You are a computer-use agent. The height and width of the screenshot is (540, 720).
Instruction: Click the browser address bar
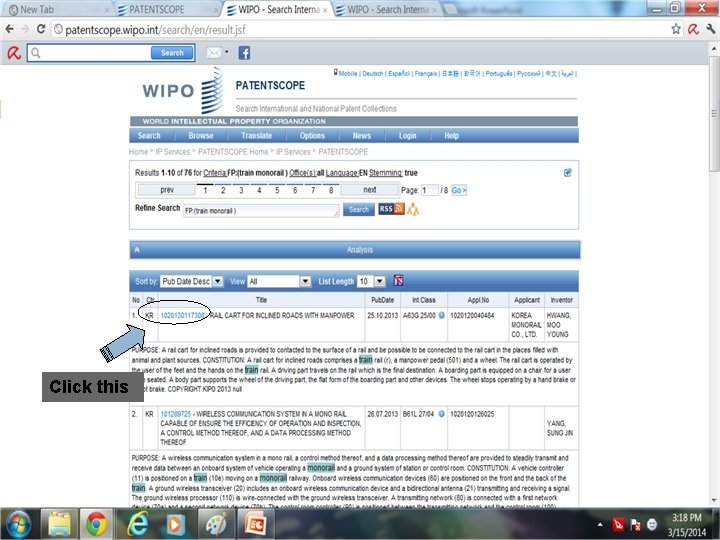tap(360, 29)
